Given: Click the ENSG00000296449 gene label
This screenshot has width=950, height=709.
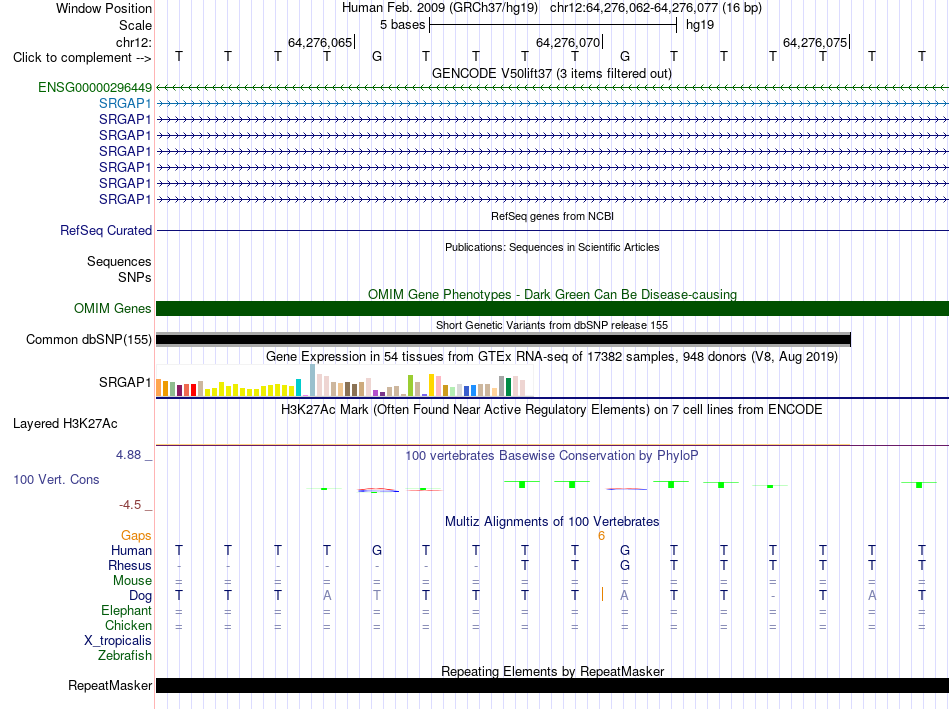Looking at the screenshot, I should [x=95, y=88].
